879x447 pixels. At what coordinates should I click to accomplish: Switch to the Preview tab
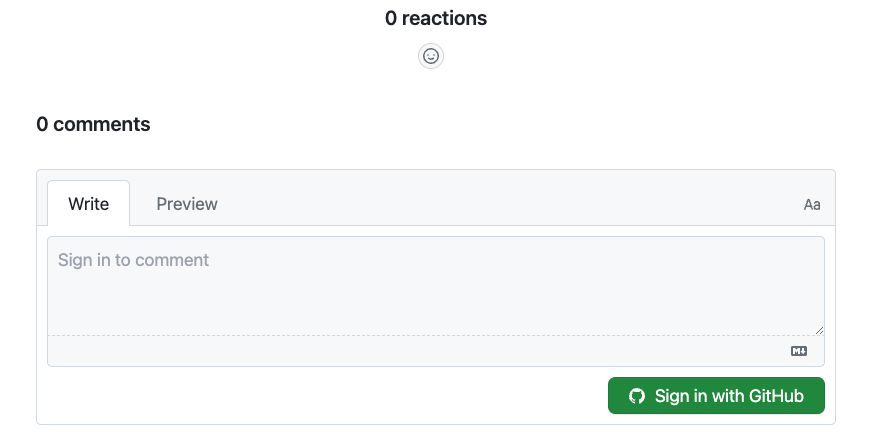pyautogui.click(x=187, y=204)
